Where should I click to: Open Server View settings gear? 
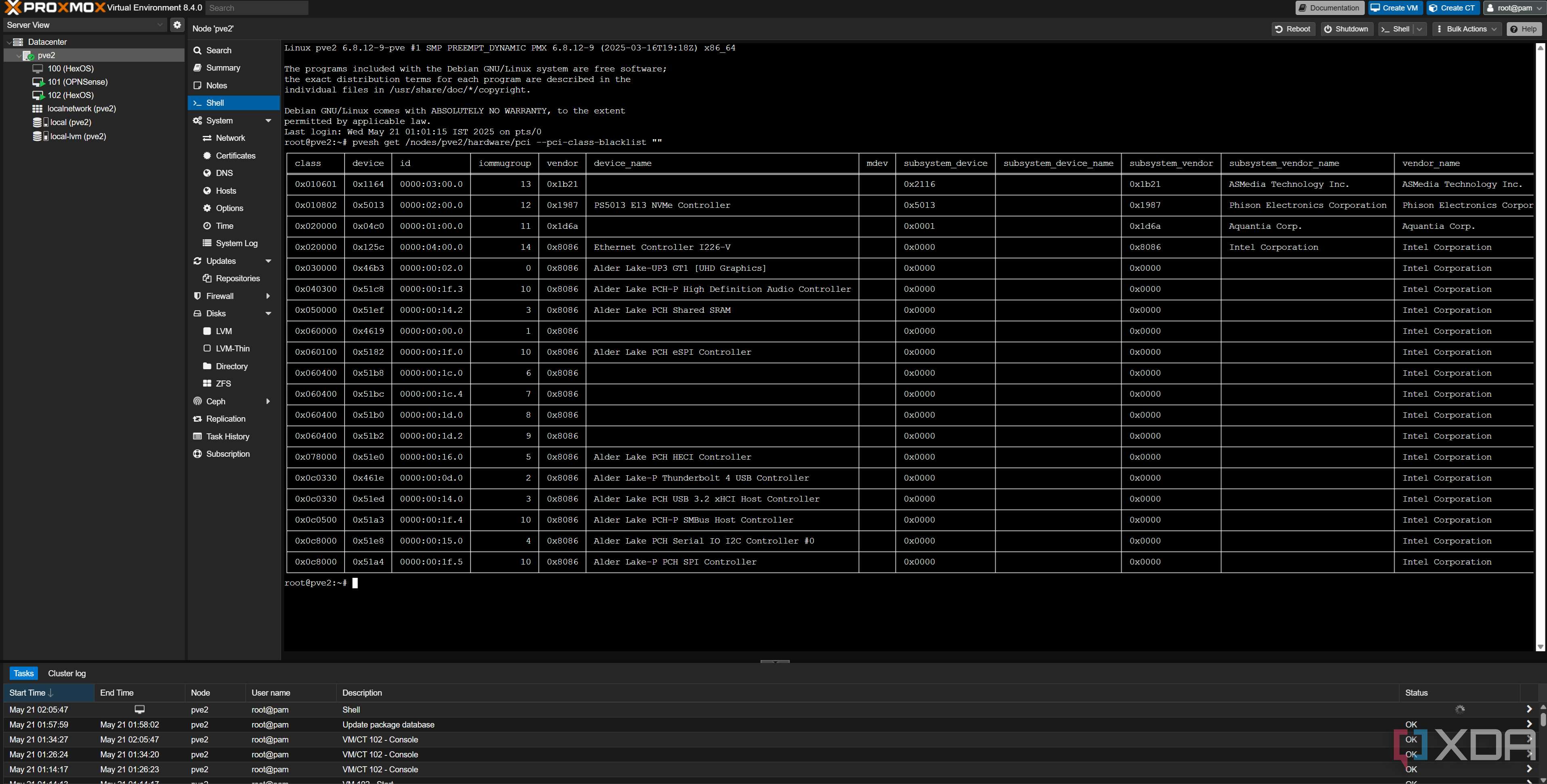[x=177, y=25]
